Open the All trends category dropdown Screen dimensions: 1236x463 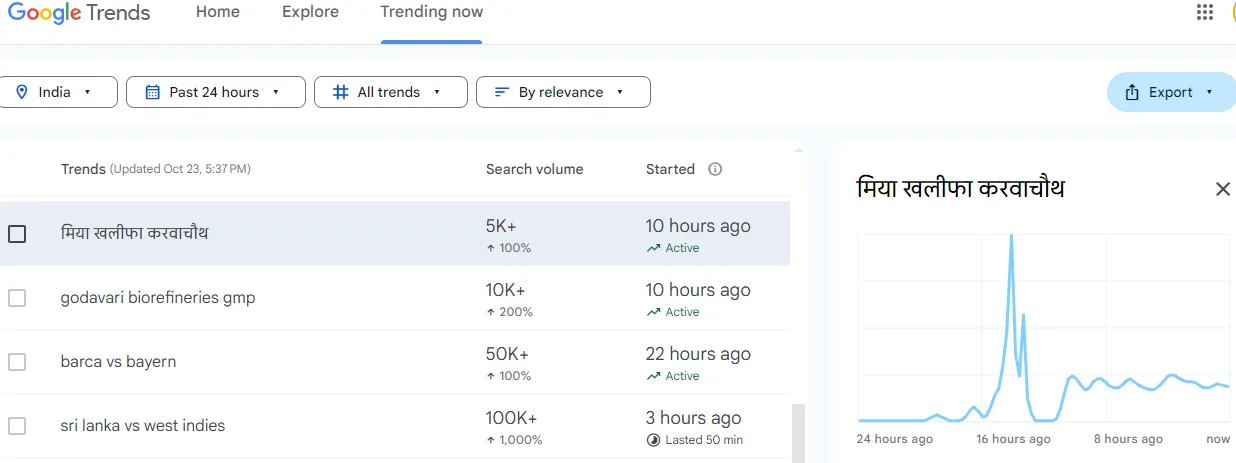pyautogui.click(x=391, y=92)
